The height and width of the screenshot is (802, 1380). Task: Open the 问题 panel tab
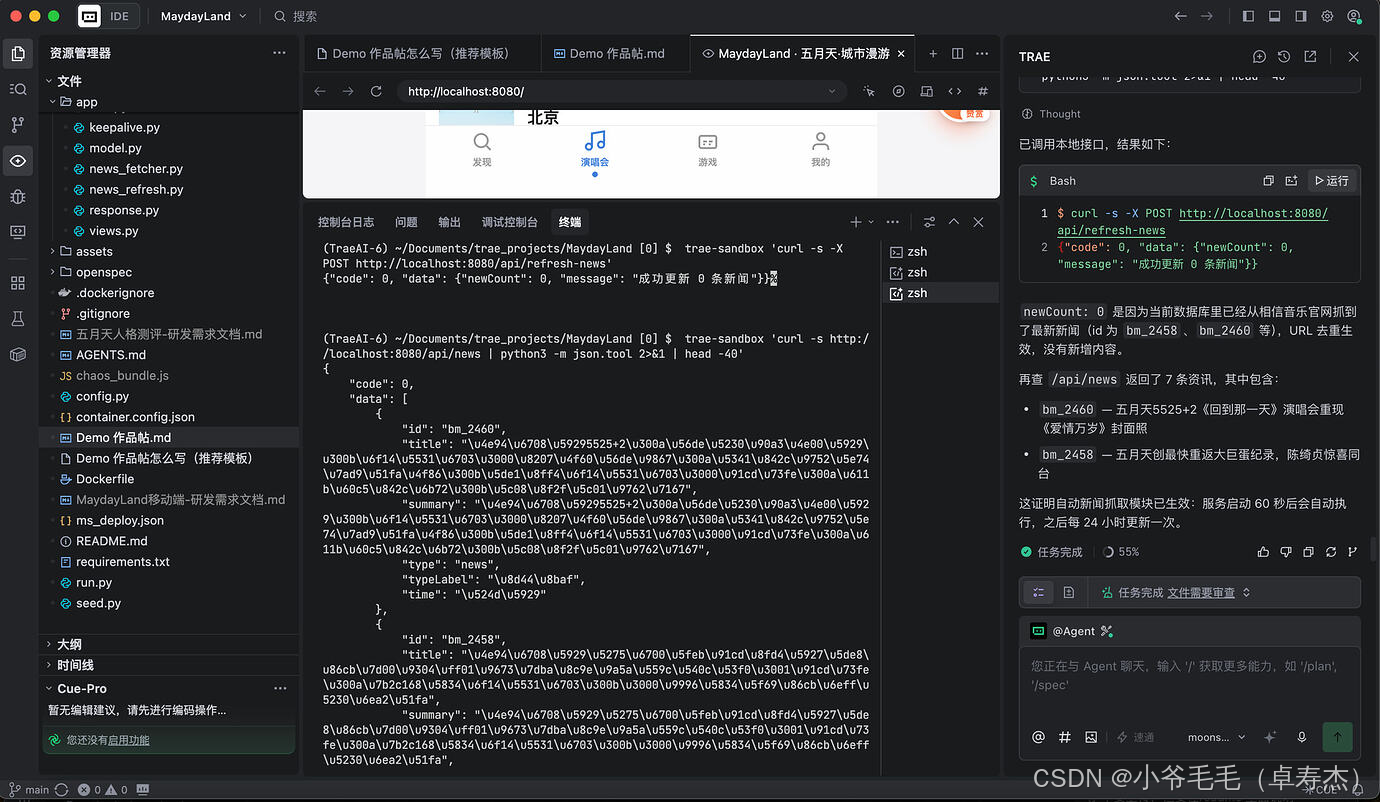[x=406, y=222]
